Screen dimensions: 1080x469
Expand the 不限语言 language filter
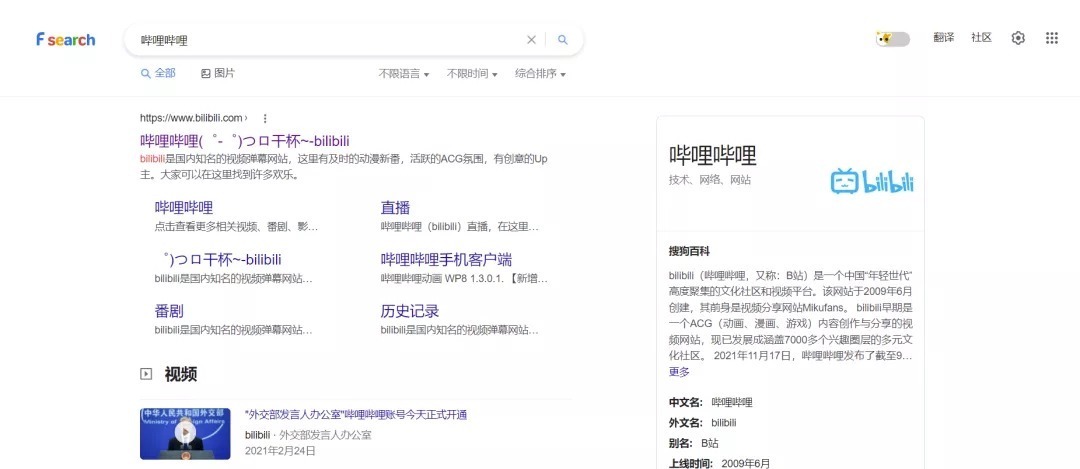403,74
